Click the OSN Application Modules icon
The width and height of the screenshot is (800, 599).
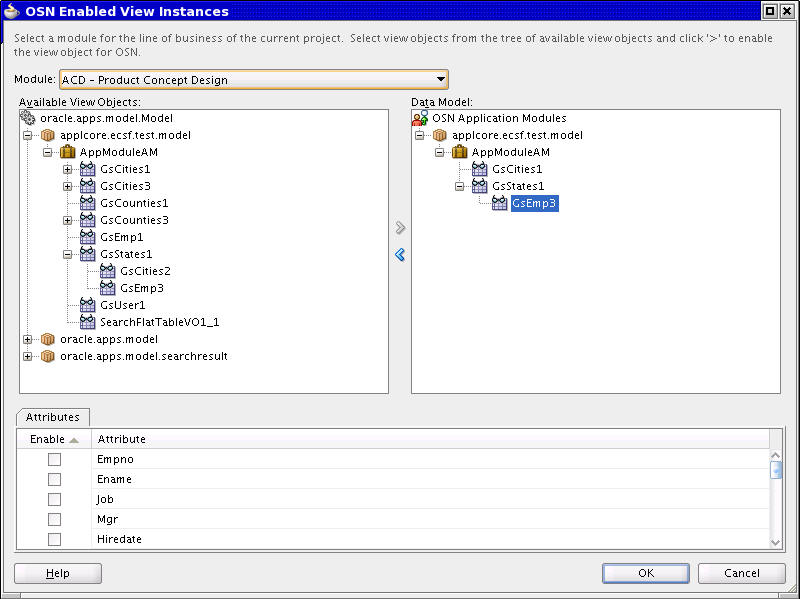(x=420, y=118)
